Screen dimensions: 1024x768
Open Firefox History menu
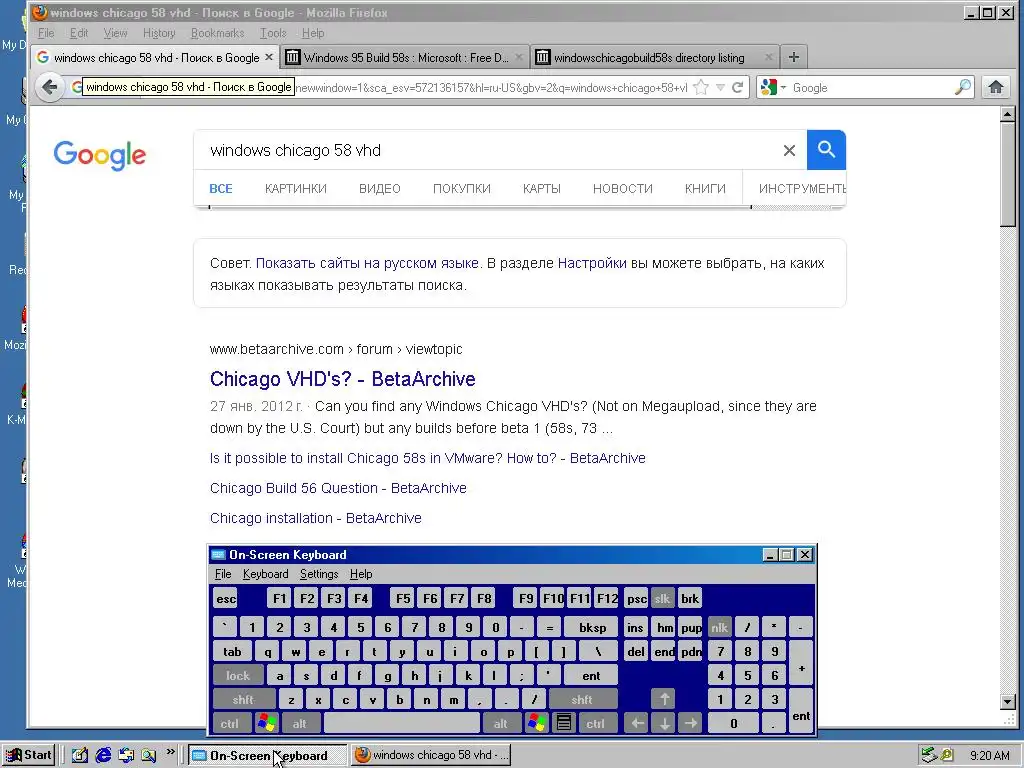(x=159, y=33)
